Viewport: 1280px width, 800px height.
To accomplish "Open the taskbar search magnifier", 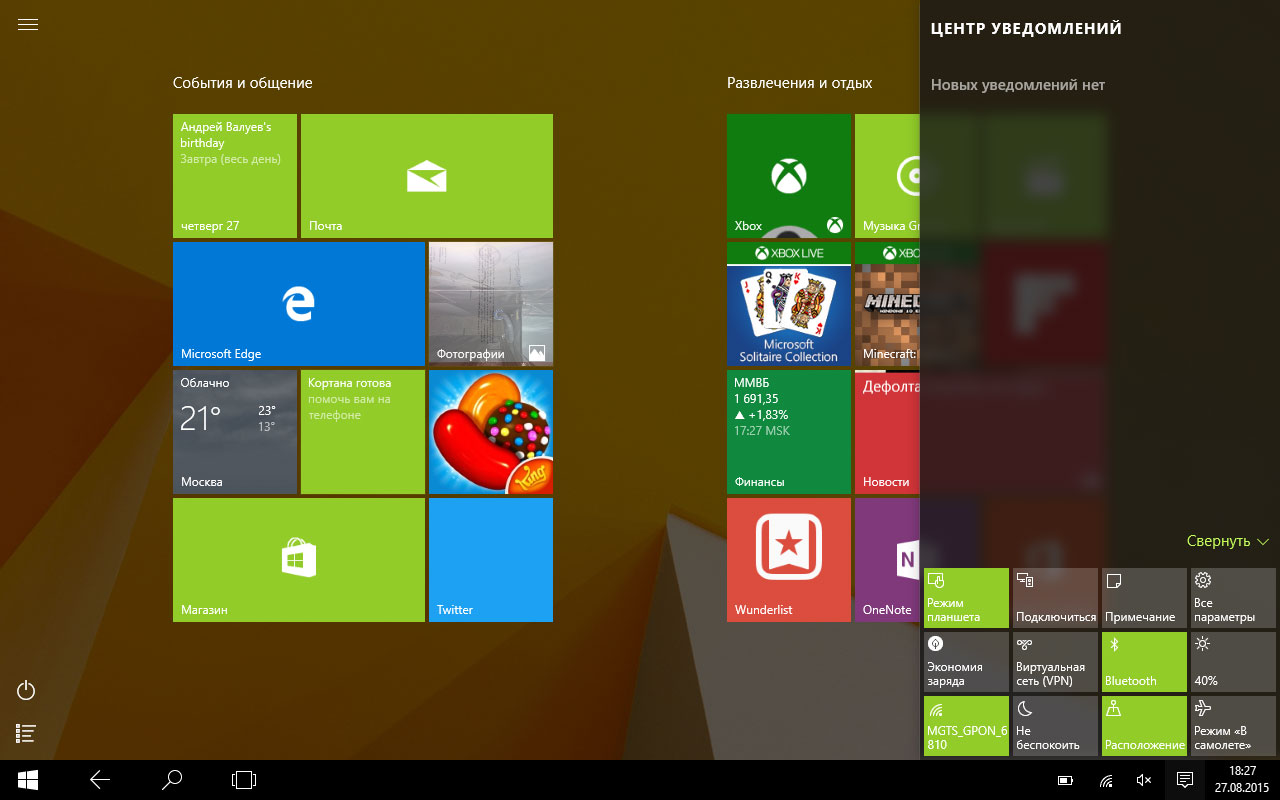I will (x=172, y=780).
